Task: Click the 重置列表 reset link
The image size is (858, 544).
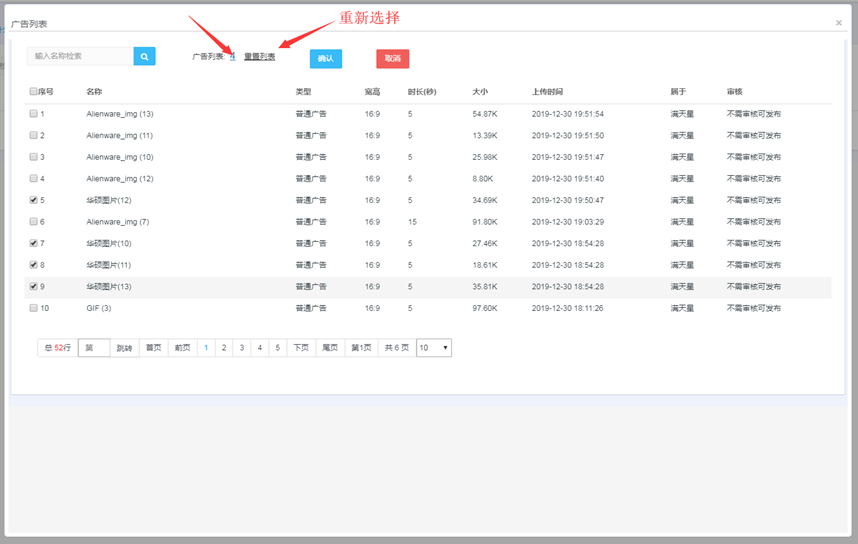Action: (x=260, y=57)
